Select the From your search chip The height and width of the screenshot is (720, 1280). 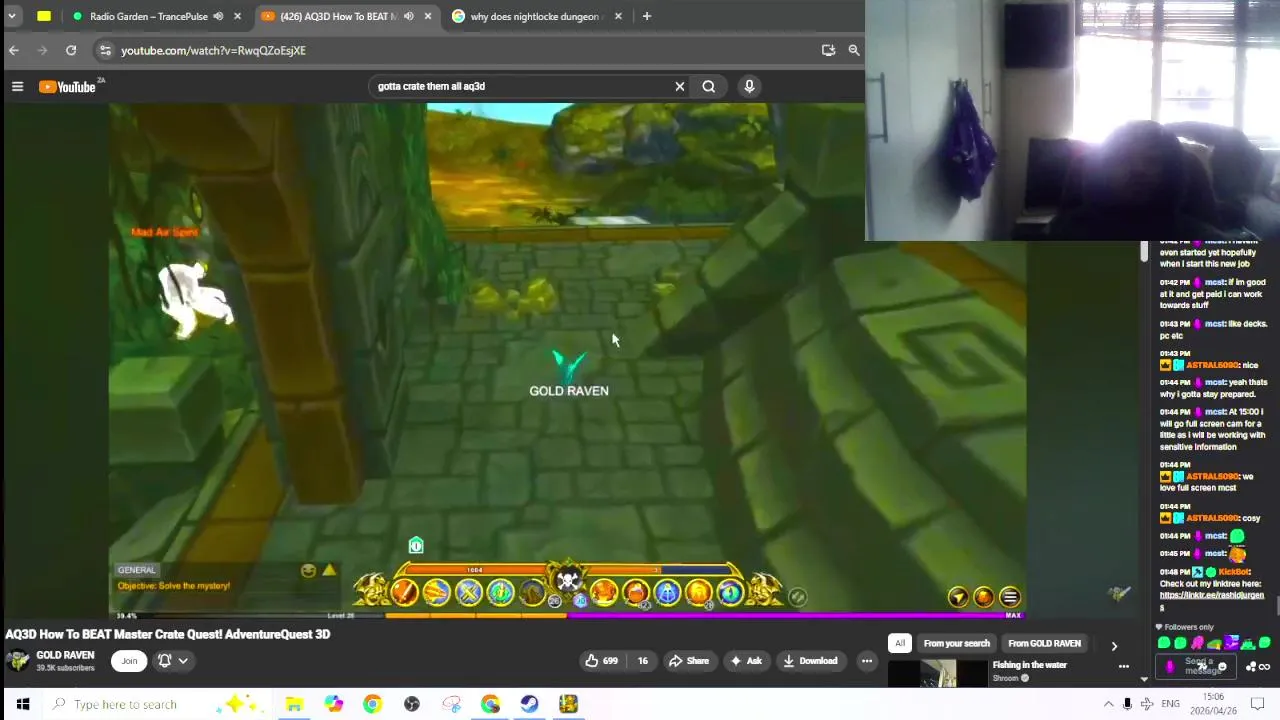957,643
